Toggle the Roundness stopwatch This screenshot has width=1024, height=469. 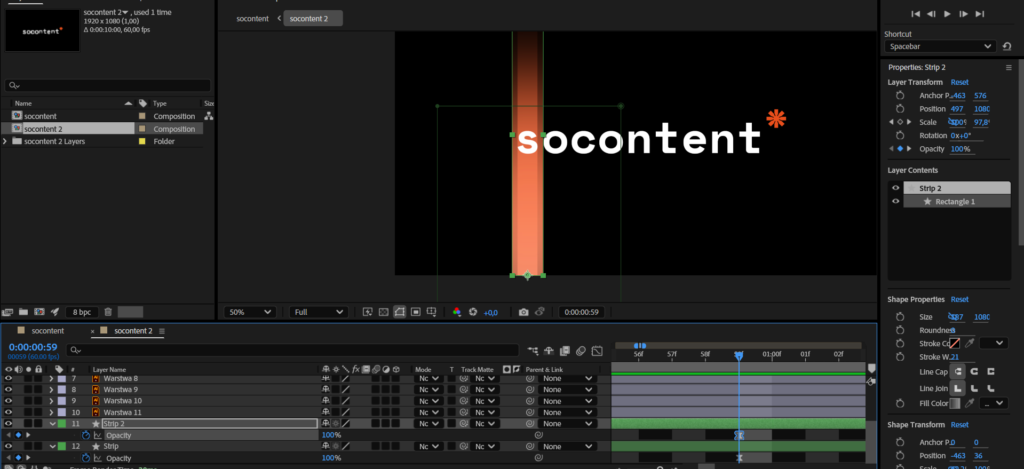pos(900,330)
